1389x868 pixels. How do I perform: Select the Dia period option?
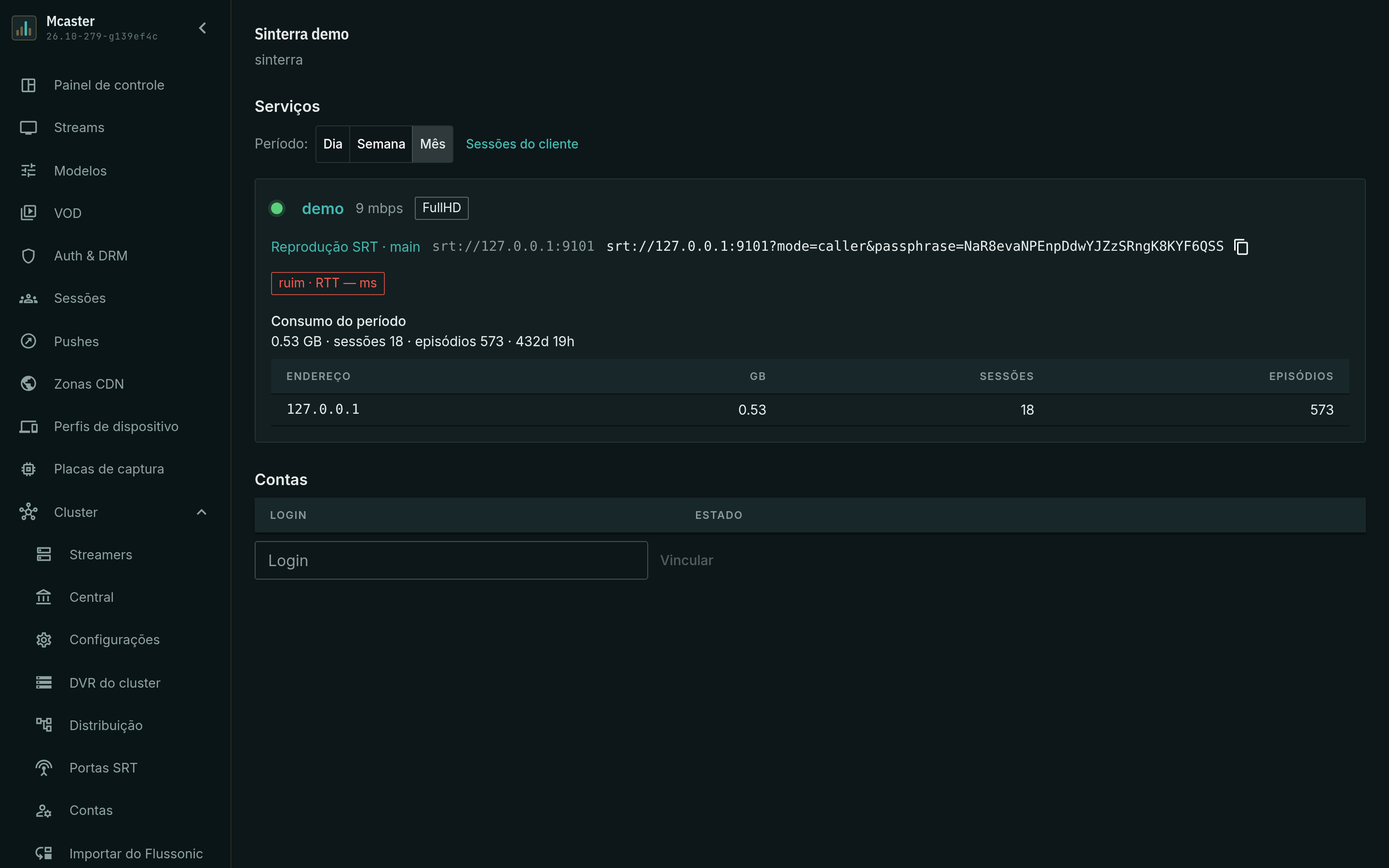click(x=332, y=144)
